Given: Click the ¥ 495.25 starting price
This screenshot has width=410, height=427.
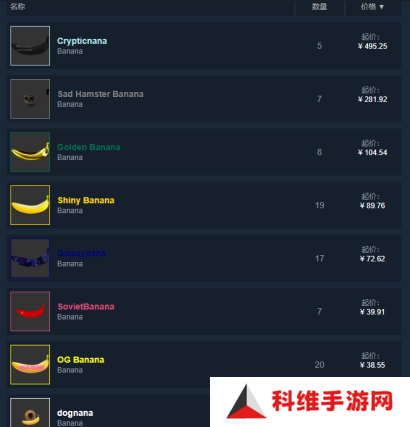Looking at the screenshot, I should point(372,46).
